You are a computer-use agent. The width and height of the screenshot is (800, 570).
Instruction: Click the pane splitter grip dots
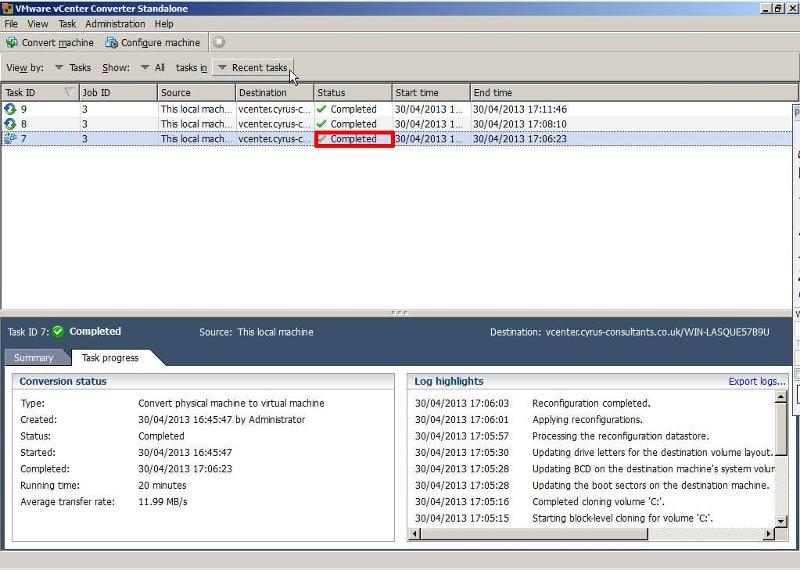click(x=399, y=312)
